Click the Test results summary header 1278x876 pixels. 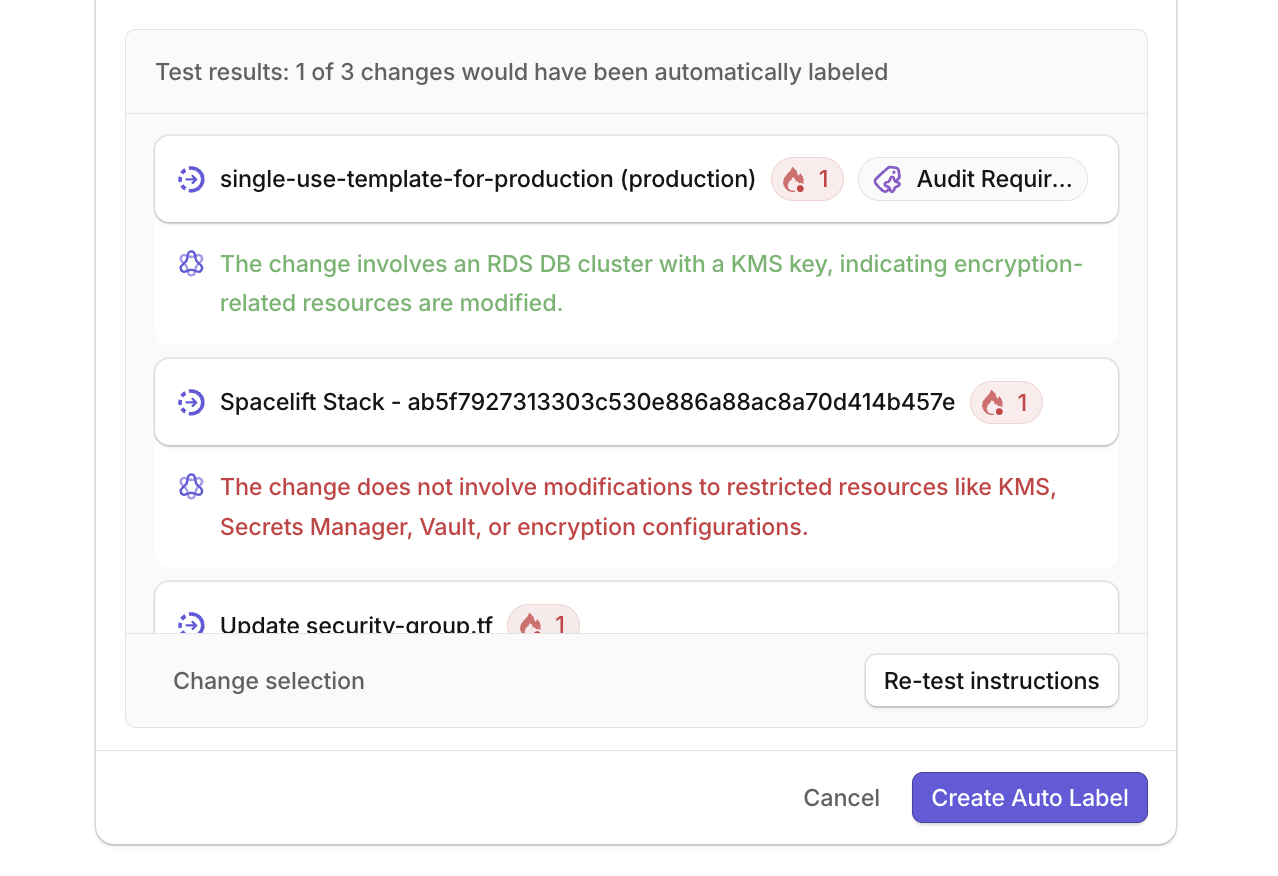(521, 72)
